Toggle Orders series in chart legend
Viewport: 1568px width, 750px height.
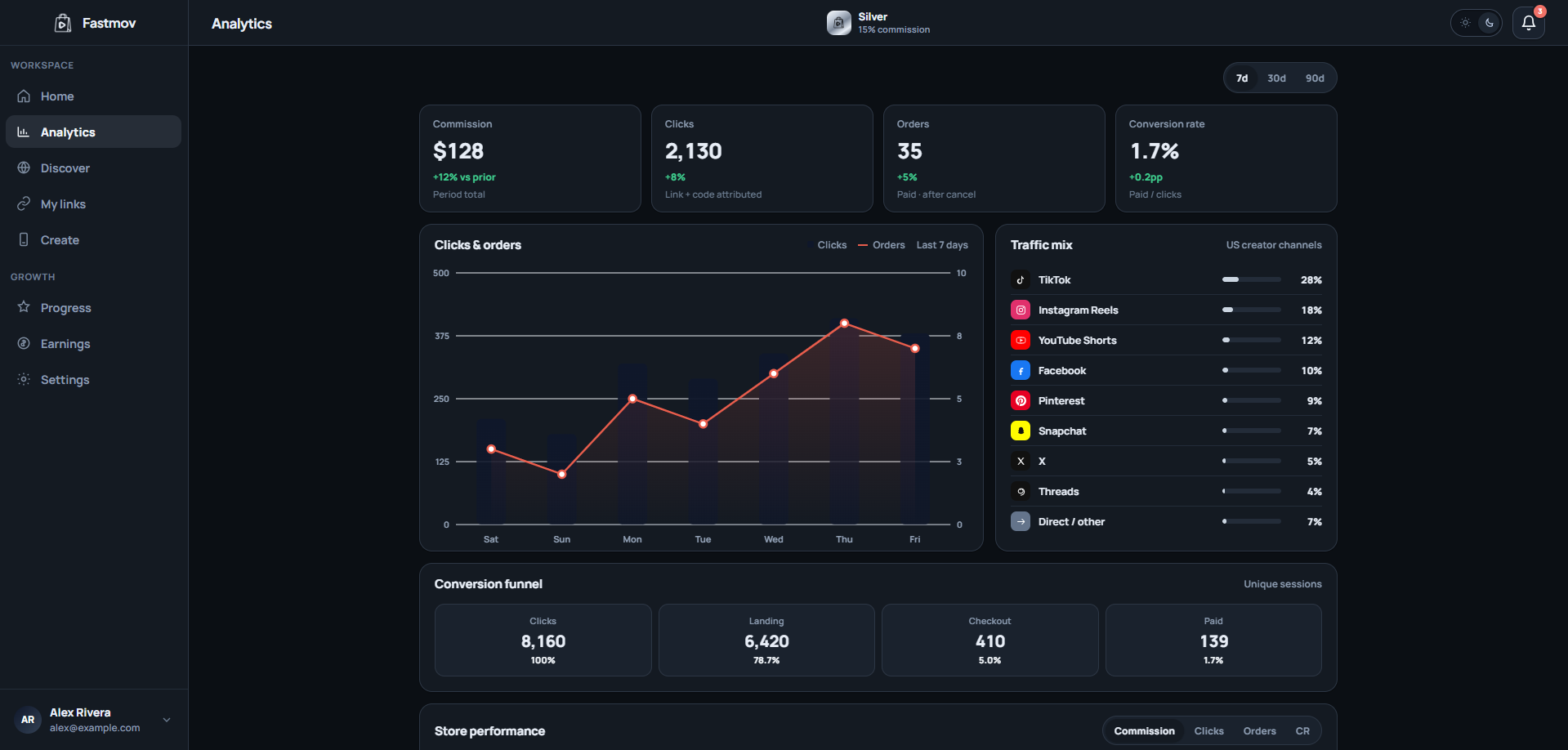point(882,245)
